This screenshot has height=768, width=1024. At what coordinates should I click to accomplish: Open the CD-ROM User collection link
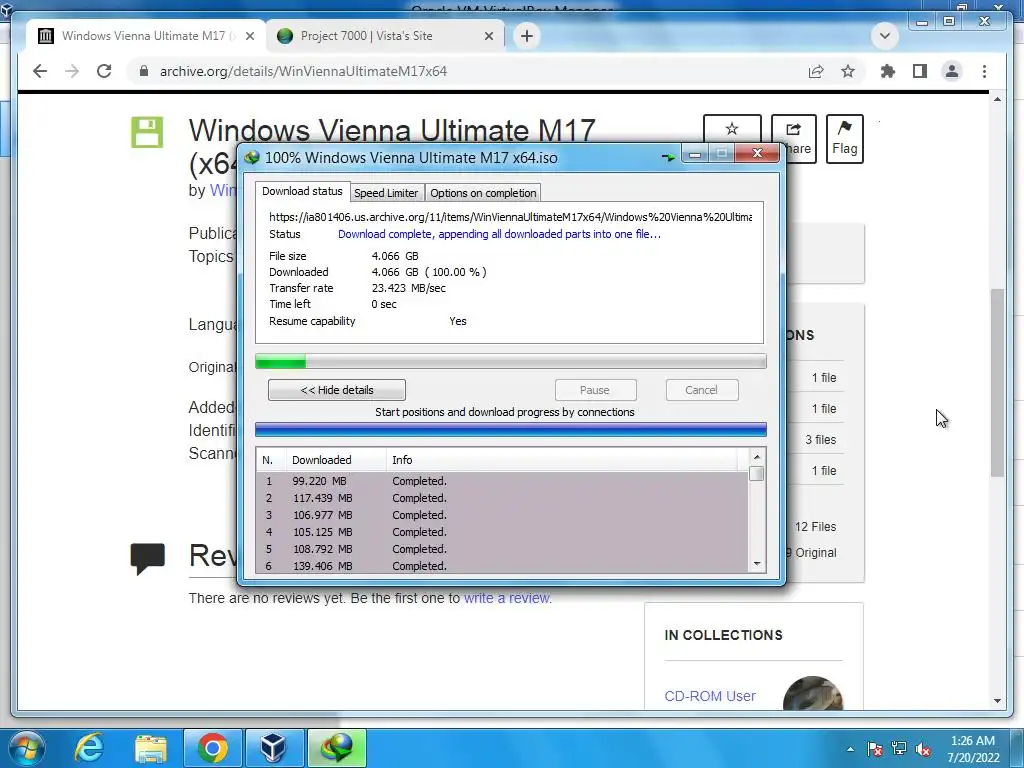point(710,696)
